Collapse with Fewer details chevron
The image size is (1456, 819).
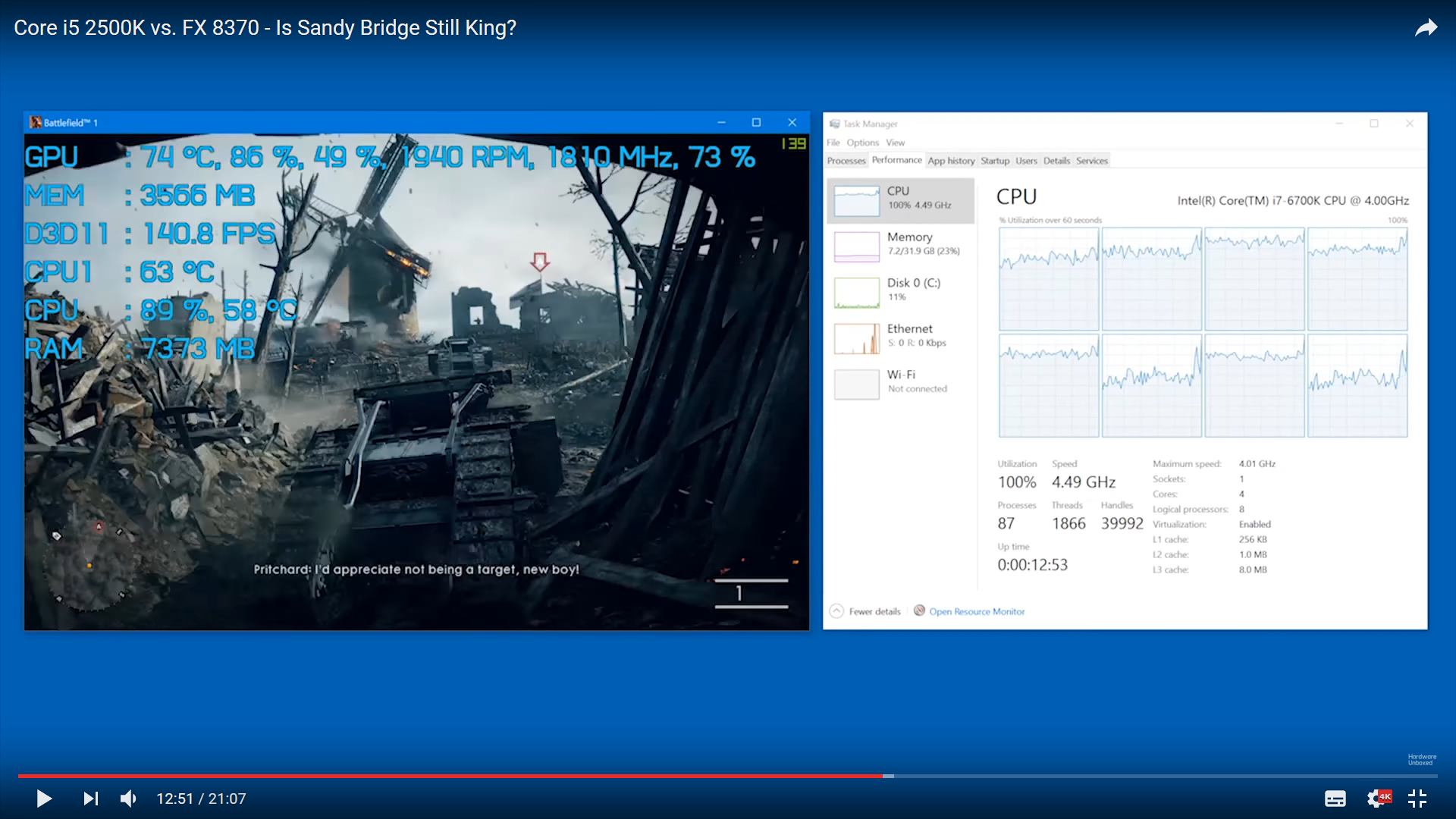click(836, 611)
